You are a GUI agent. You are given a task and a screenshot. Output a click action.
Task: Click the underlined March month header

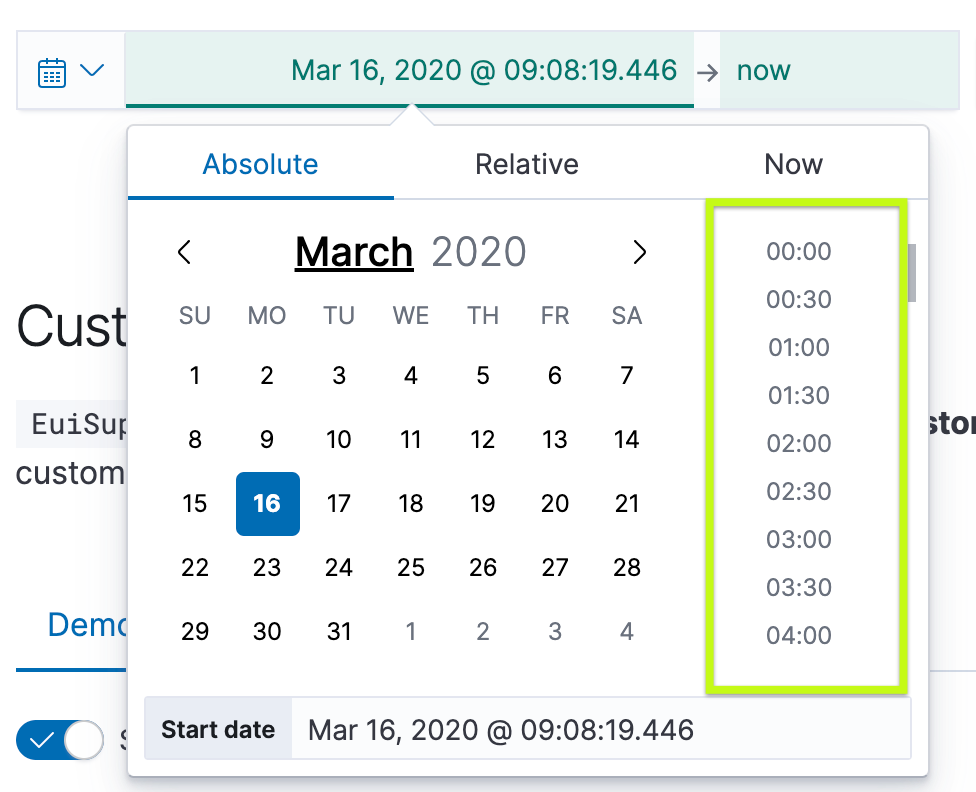coord(354,252)
